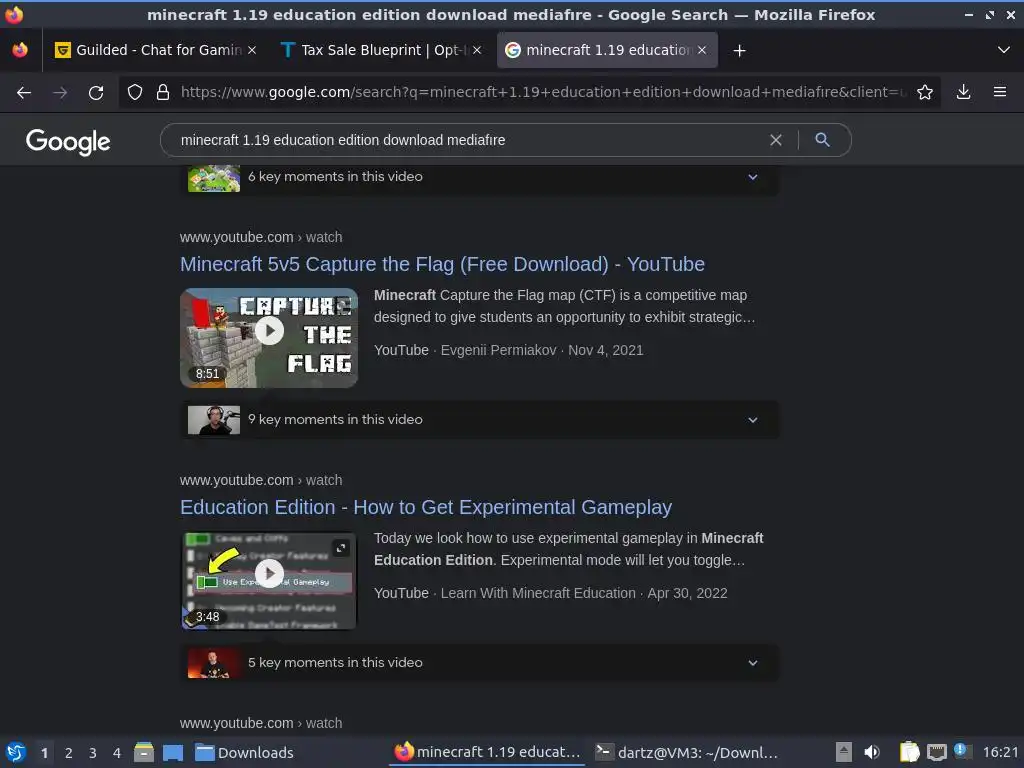Play Experimental Gameplay video thumbnail
Image resolution: width=1024 pixels, height=768 pixels.
269,581
